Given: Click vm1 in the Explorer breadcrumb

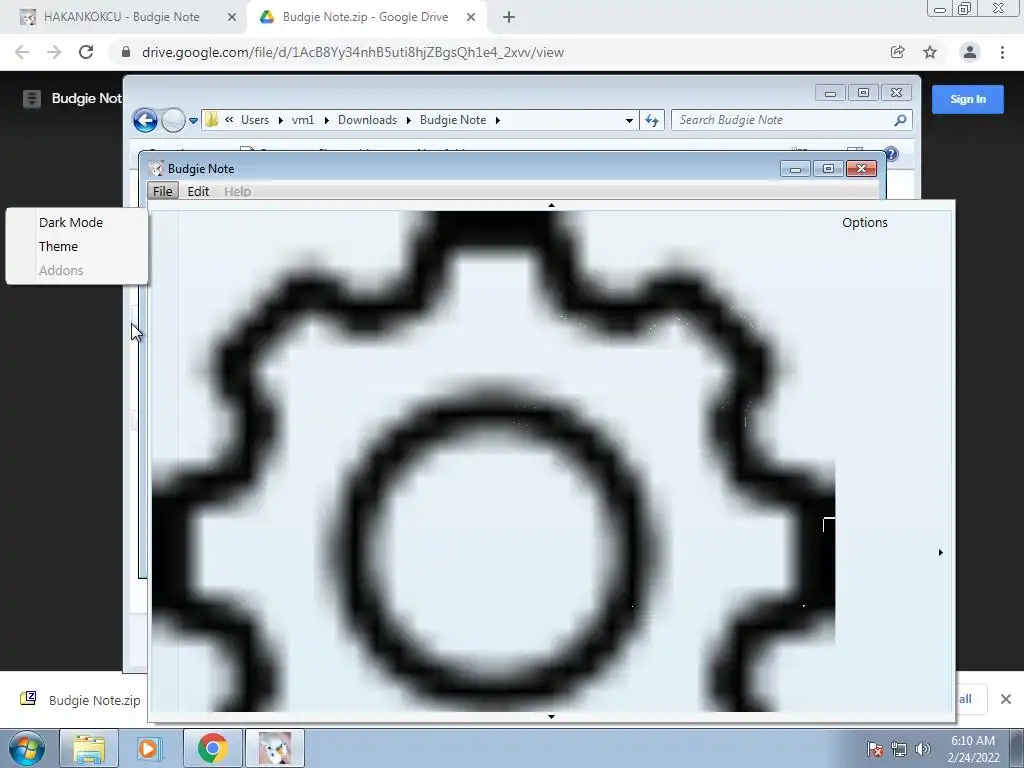Looking at the screenshot, I should coord(303,120).
